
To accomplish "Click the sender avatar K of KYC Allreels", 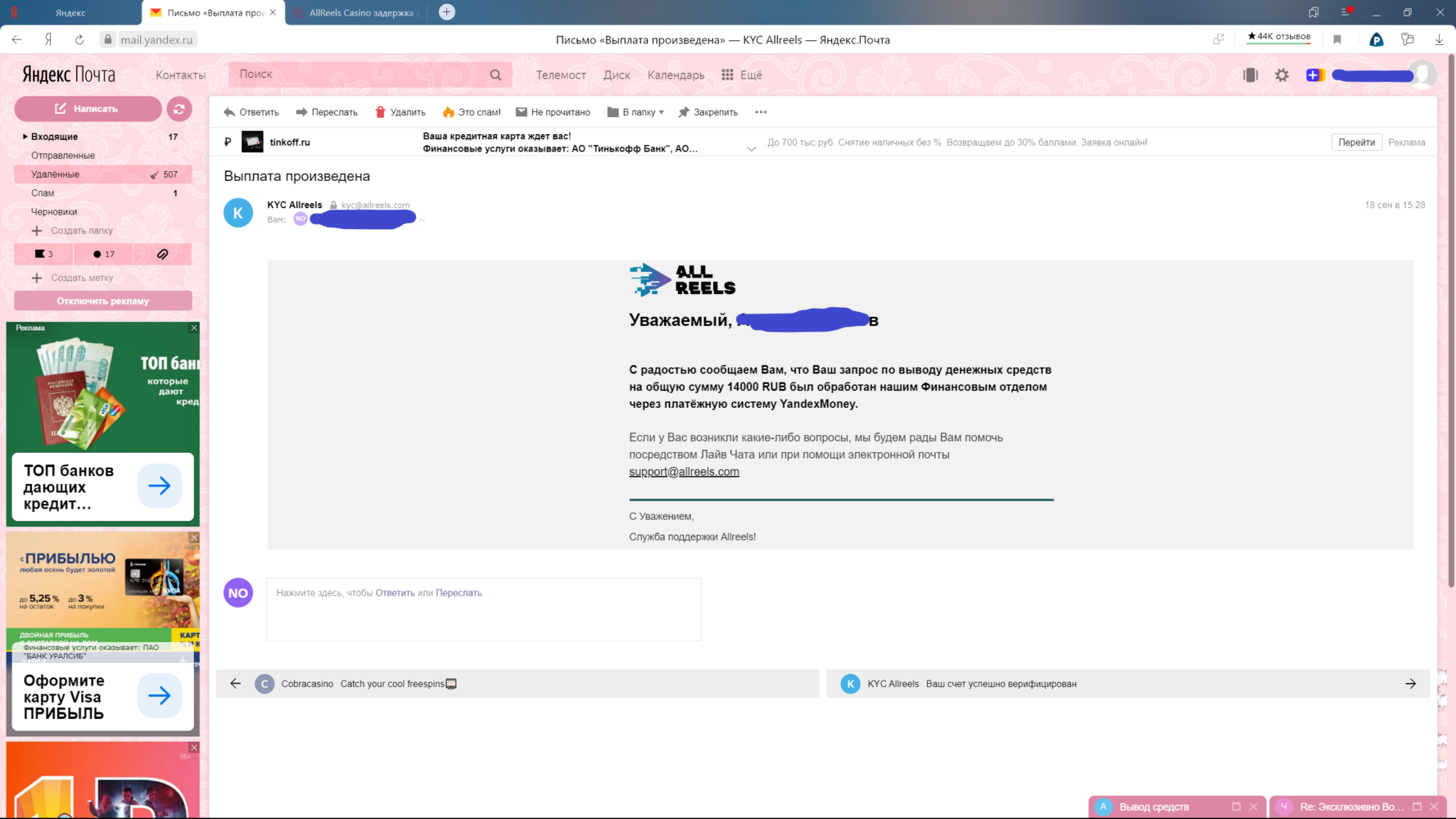I will click(x=238, y=213).
